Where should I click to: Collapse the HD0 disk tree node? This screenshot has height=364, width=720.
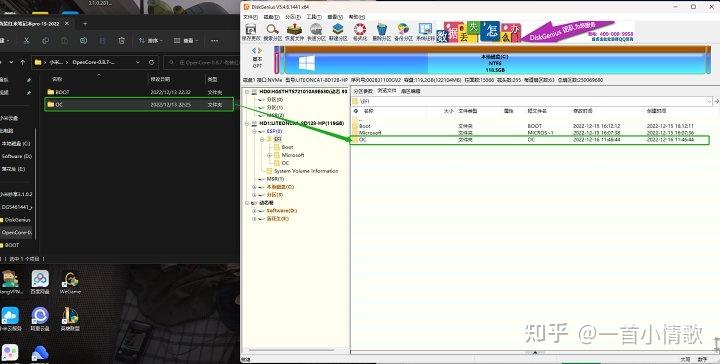click(247, 92)
